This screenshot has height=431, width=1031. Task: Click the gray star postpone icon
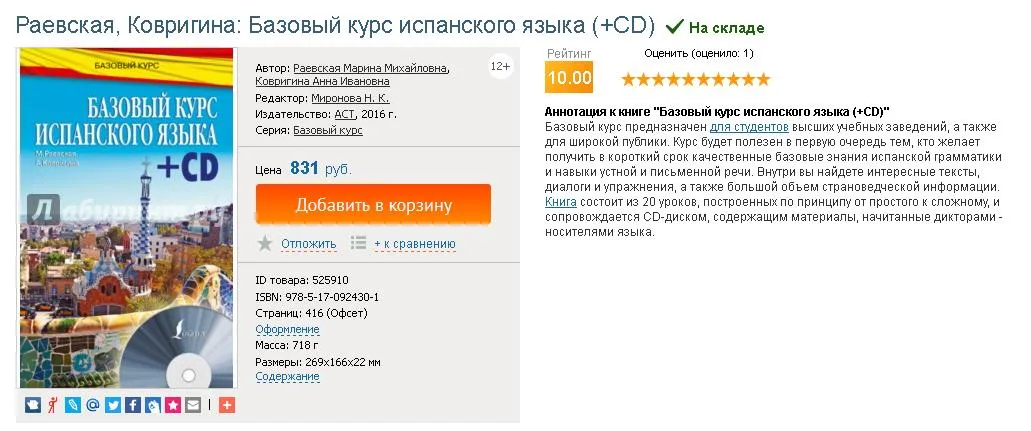pyautogui.click(x=265, y=243)
